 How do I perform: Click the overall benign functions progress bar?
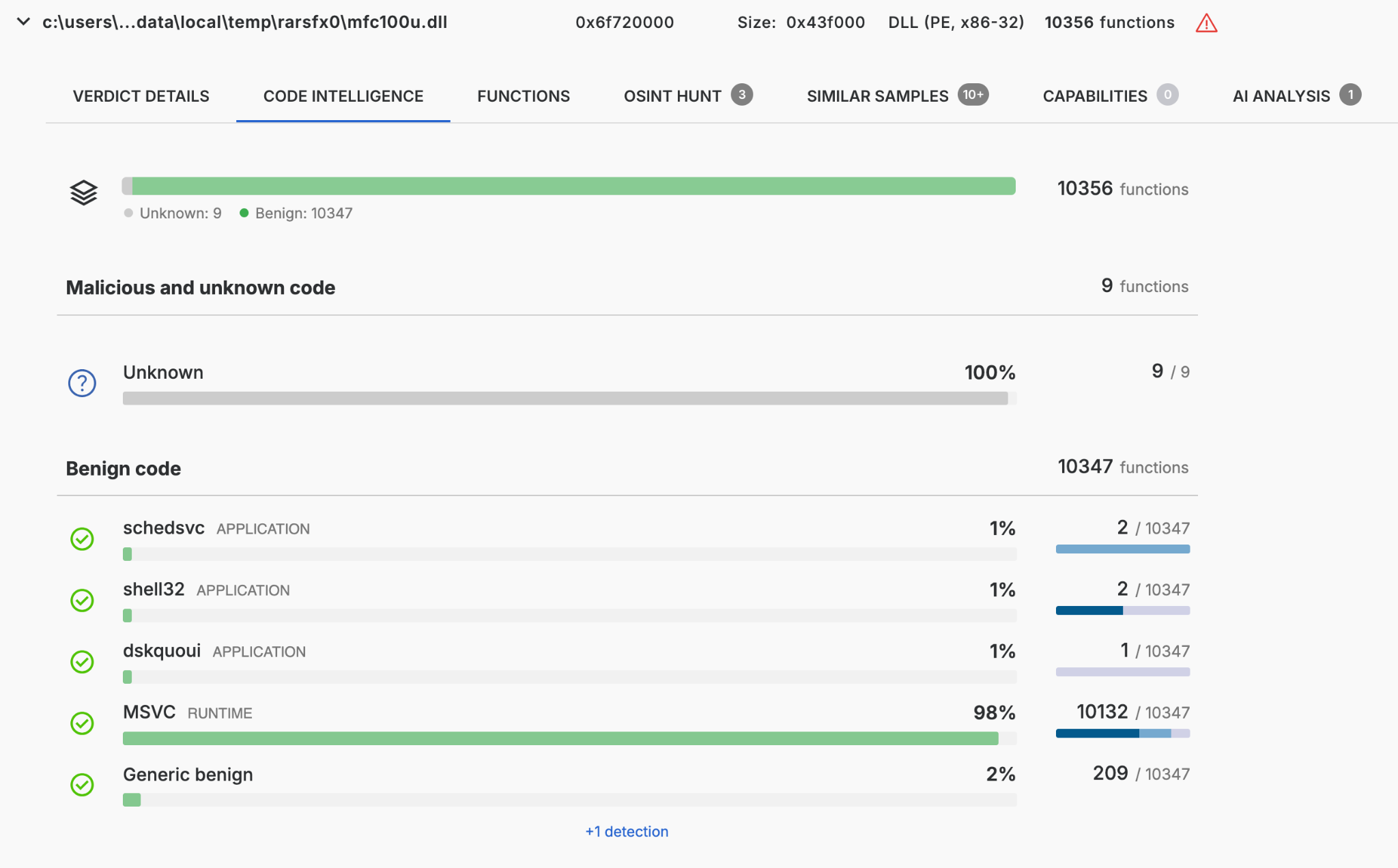tap(573, 186)
